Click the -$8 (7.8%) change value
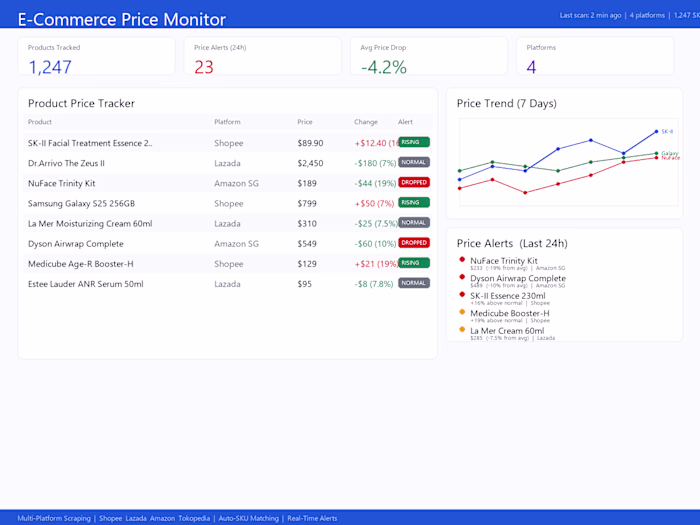The image size is (700, 525). pyautogui.click(x=374, y=284)
